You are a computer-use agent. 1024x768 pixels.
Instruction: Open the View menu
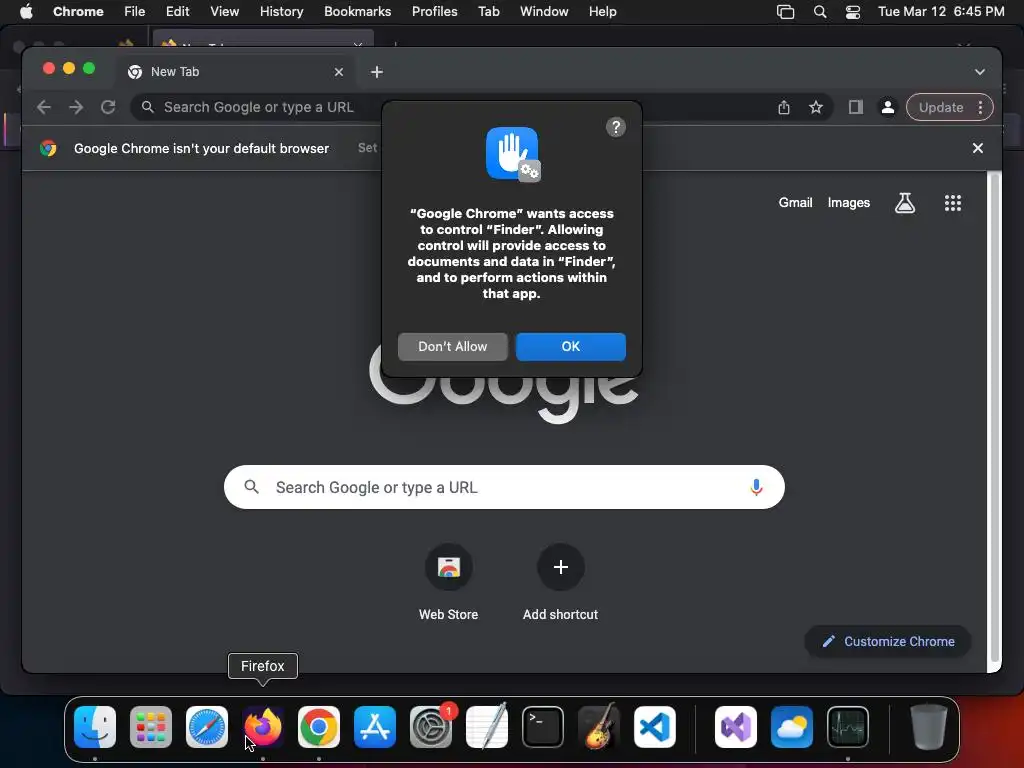coord(224,12)
